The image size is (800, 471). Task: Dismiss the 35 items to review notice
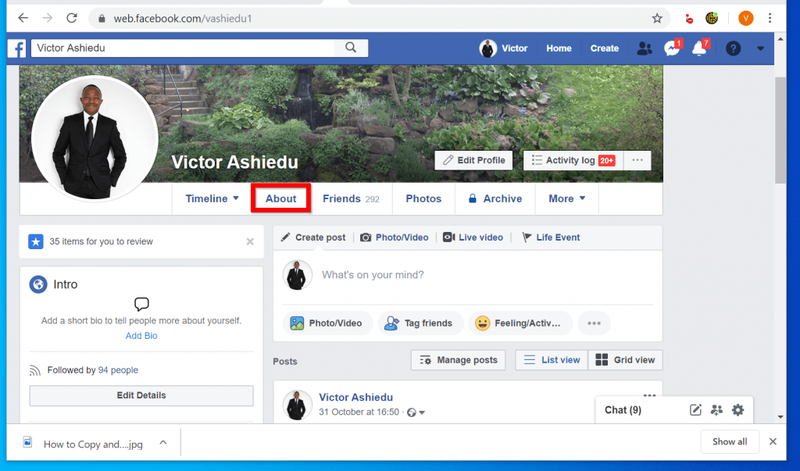250,241
